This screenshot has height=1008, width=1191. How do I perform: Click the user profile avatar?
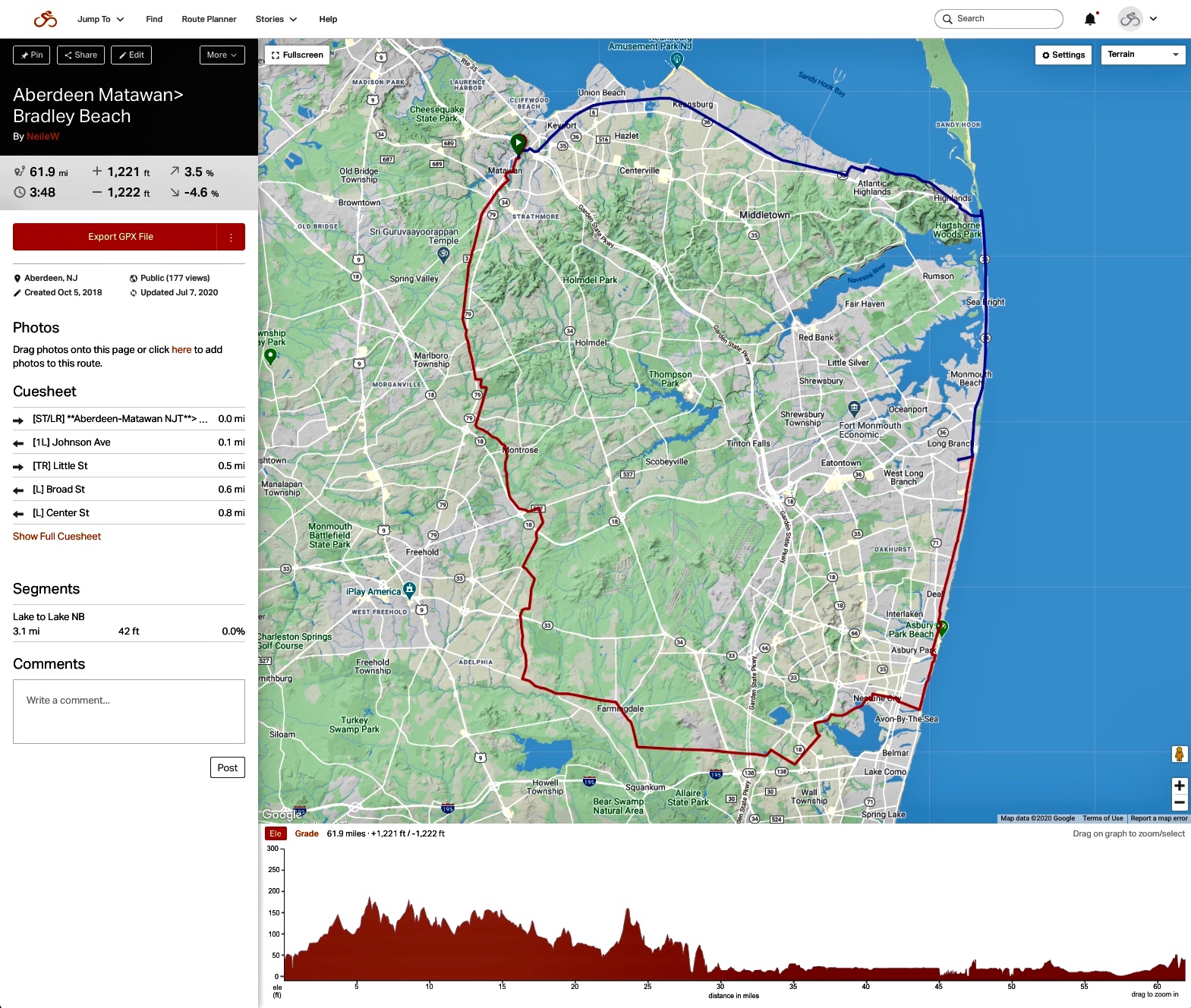pos(1130,19)
